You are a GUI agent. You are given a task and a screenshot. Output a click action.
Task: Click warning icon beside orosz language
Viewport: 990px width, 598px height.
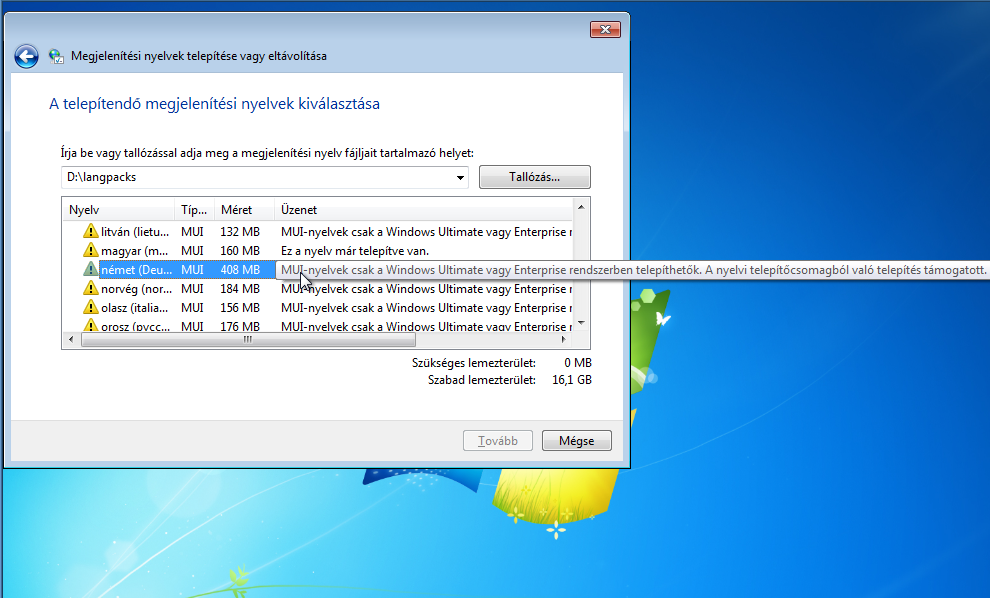[x=91, y=325]
